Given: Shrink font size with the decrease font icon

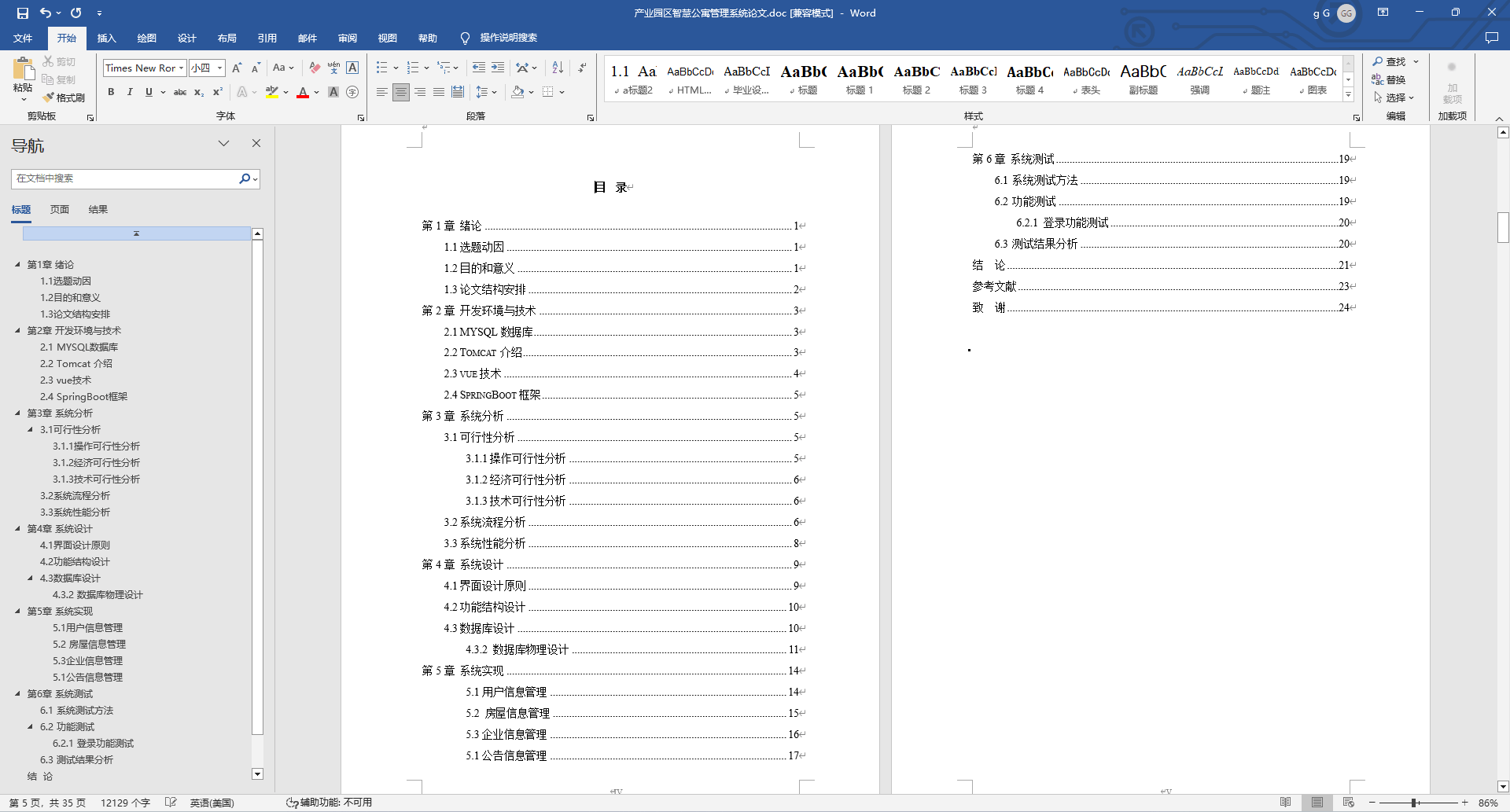Looking at the screenshot, I should 256,68.
